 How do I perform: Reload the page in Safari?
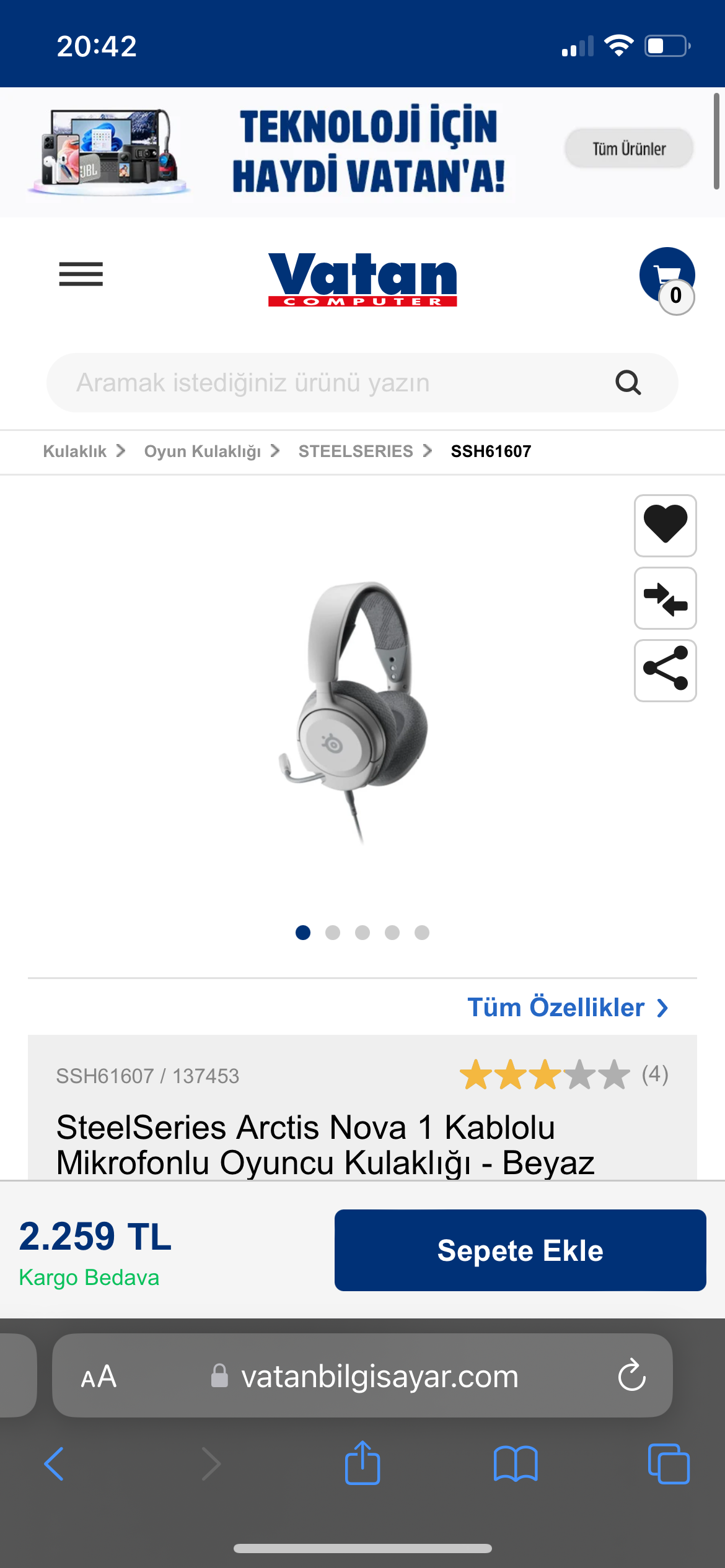click(631, 1375)
